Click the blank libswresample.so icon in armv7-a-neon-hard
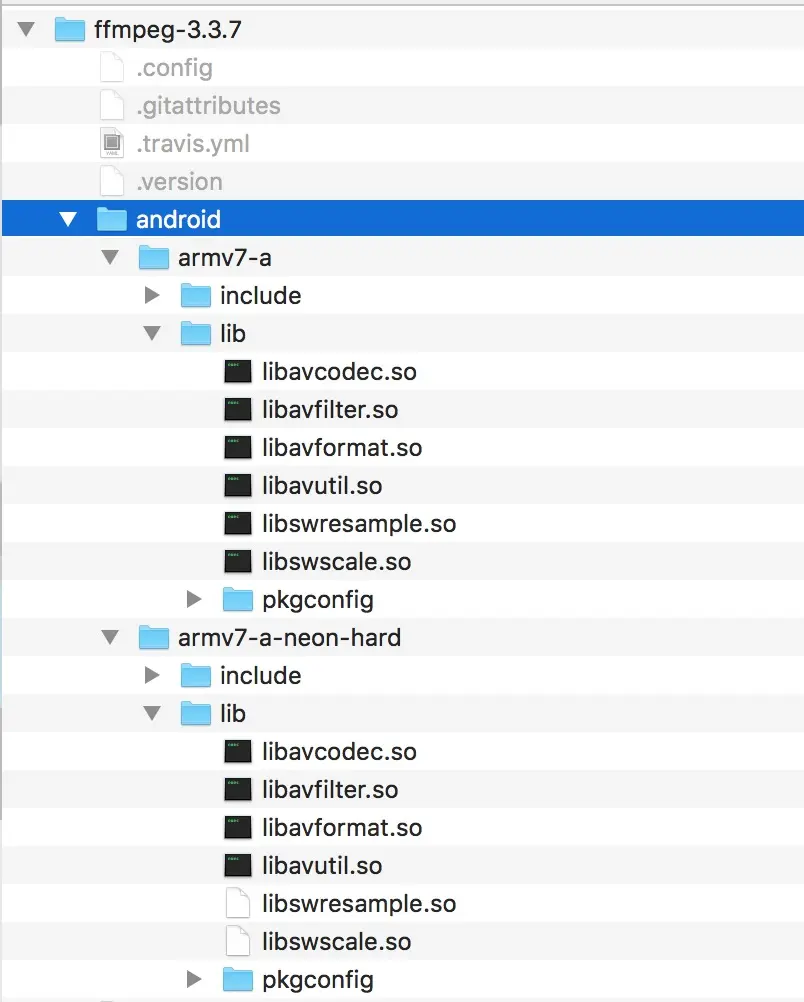This screenshot has width=804, height=1002. (x=238, y=903)
